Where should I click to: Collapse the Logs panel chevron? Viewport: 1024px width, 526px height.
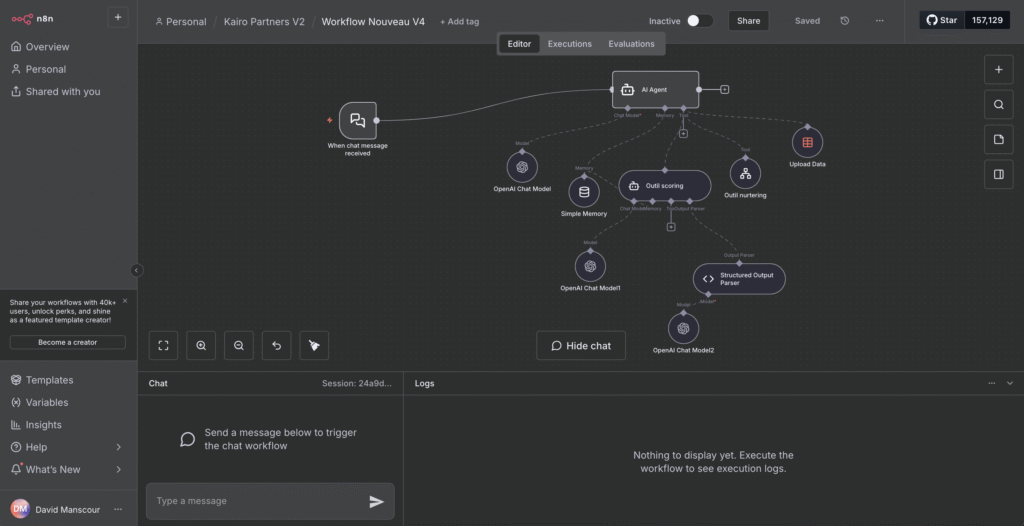pos(1010,383)
